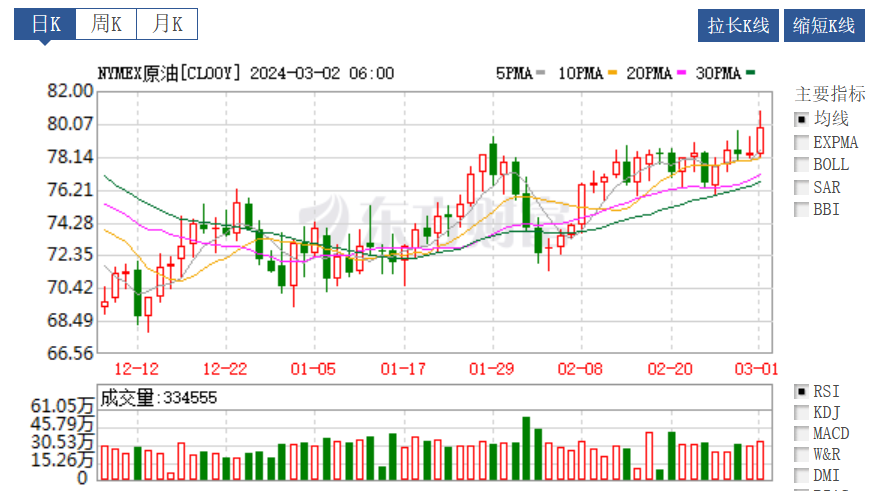The height and width of the screenshot is (491, 884).
Task: Click the 01-29 date axis label
Action: pyautogui.click(x=492, y=369)
